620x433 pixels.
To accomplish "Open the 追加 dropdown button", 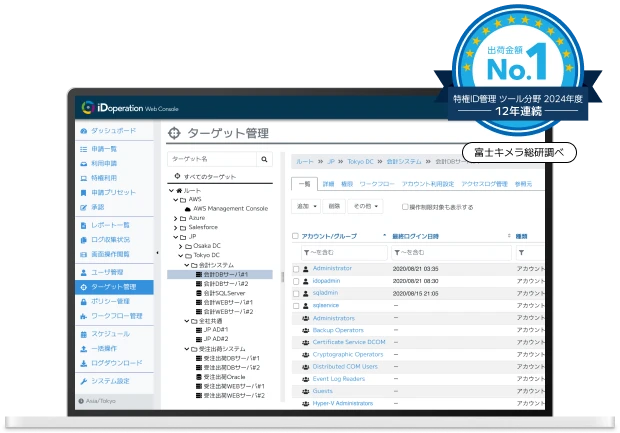I will pos(306,206).
